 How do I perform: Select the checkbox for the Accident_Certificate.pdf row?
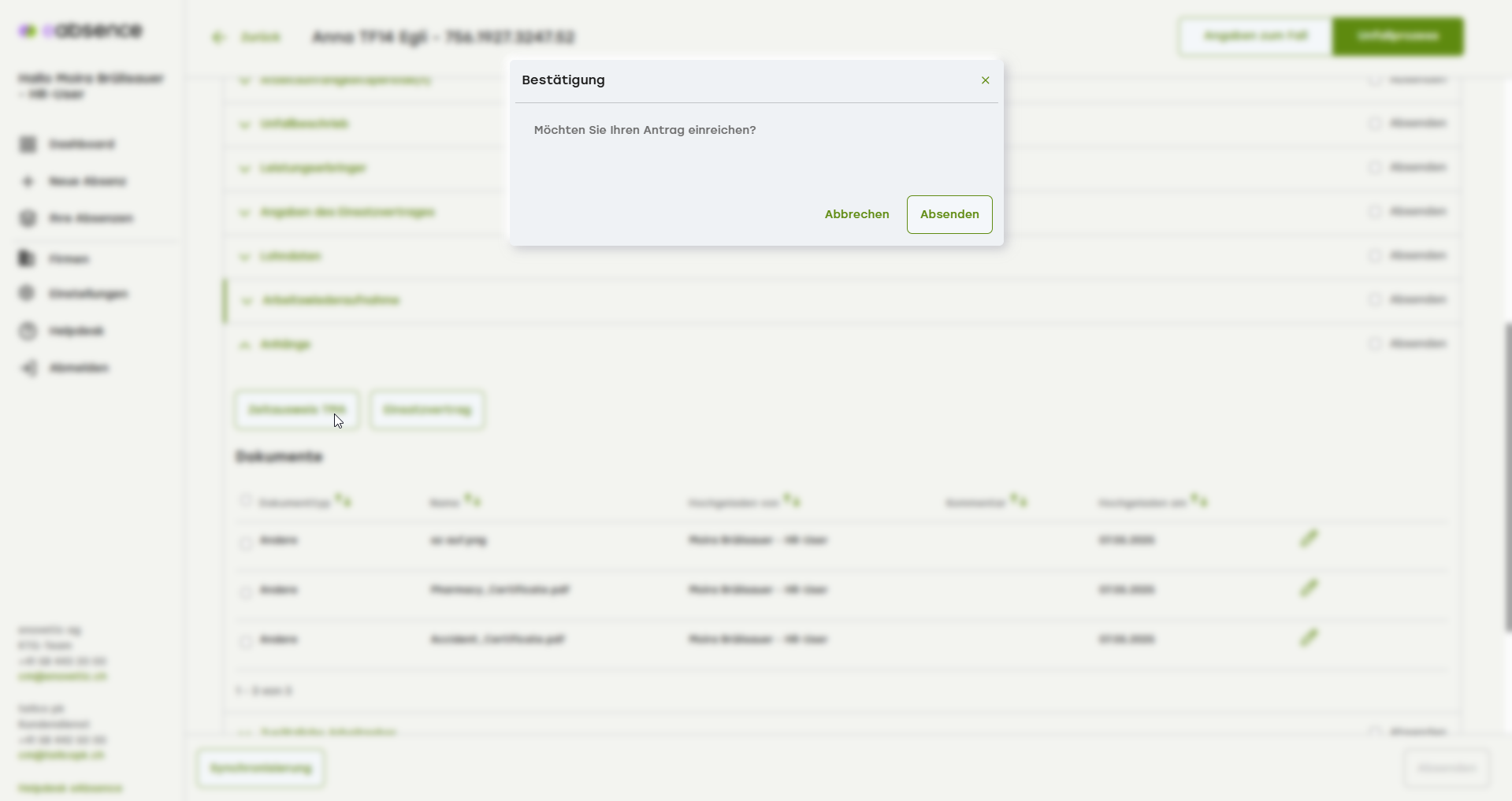point(246,641)
